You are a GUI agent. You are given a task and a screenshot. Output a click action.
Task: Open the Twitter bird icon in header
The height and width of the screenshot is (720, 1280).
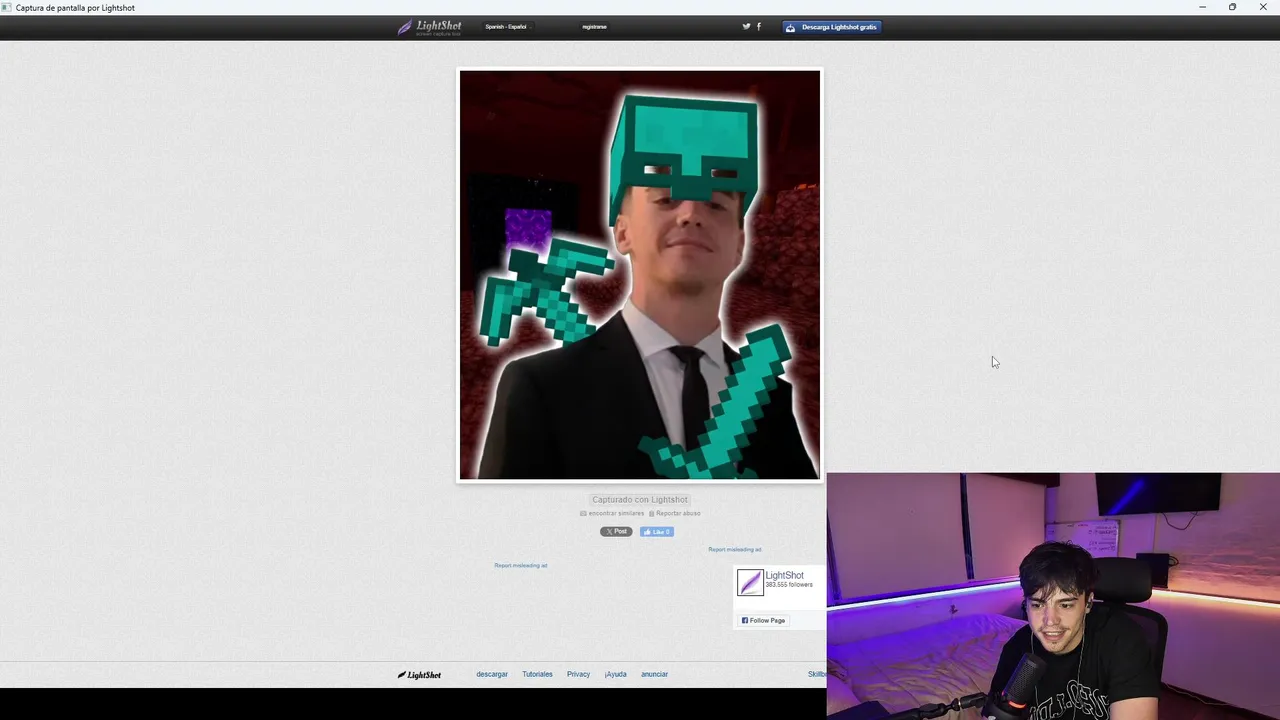pyautogui.click(x=746, y=27)
